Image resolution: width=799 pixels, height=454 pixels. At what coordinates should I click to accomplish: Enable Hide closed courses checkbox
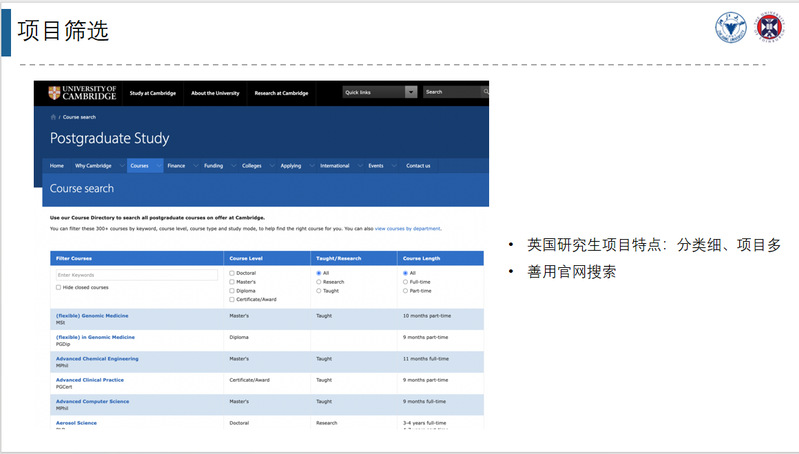pyautogui.click(x=59, y=287)
